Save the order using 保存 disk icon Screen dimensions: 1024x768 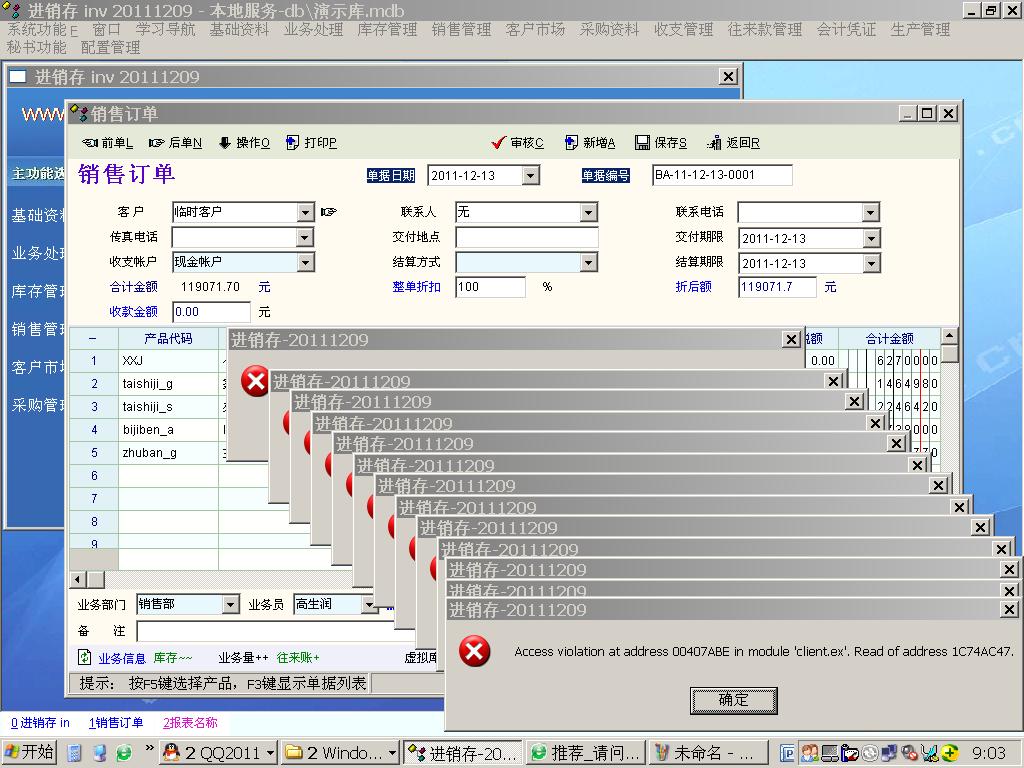click(x=642, y=143)
